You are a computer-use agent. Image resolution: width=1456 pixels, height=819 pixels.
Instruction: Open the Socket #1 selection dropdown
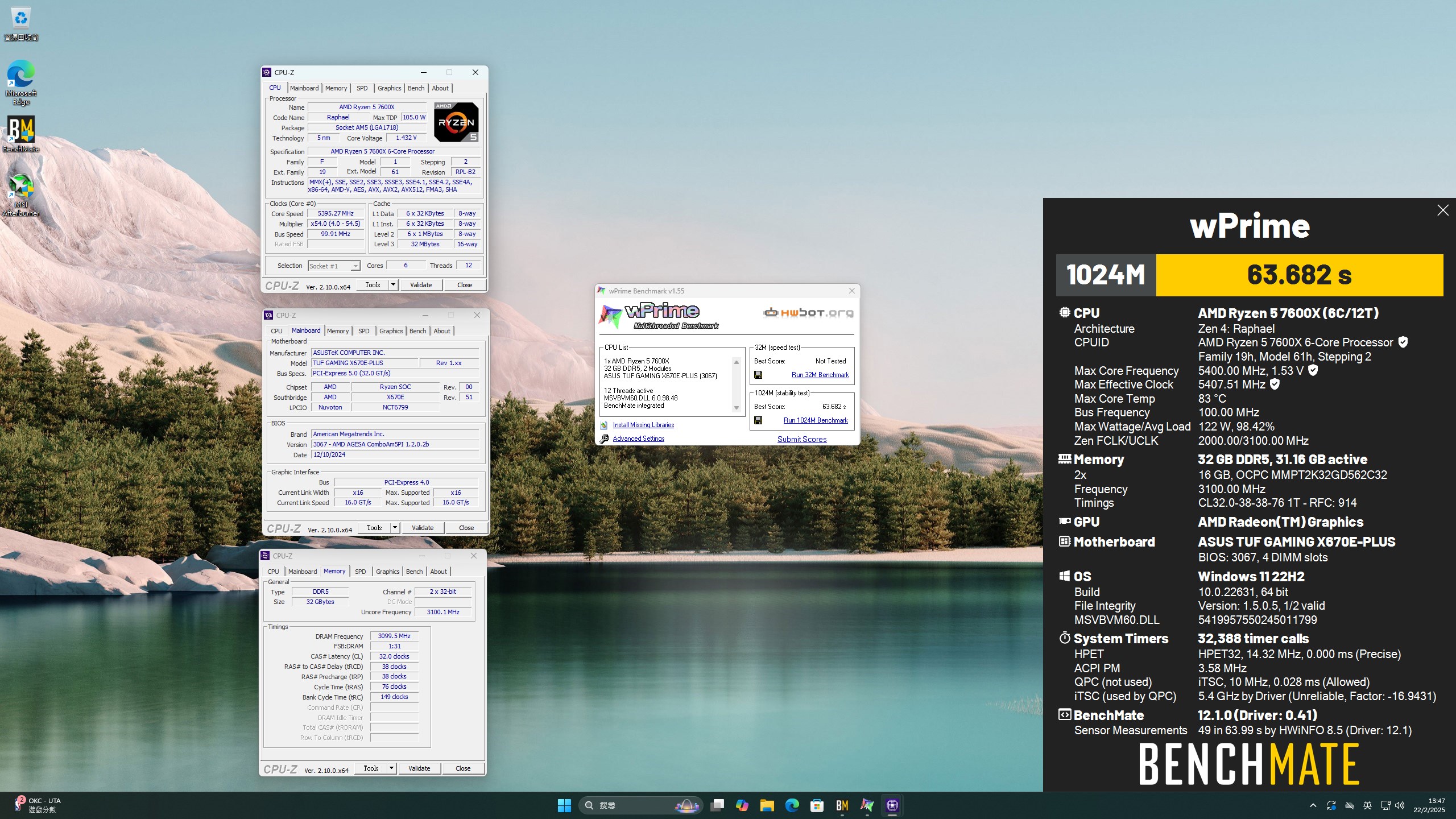tap(334, 266)
